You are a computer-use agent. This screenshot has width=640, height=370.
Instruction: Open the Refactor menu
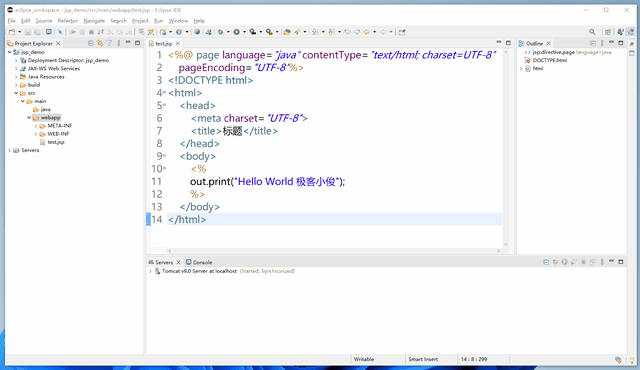click(67, 21)
